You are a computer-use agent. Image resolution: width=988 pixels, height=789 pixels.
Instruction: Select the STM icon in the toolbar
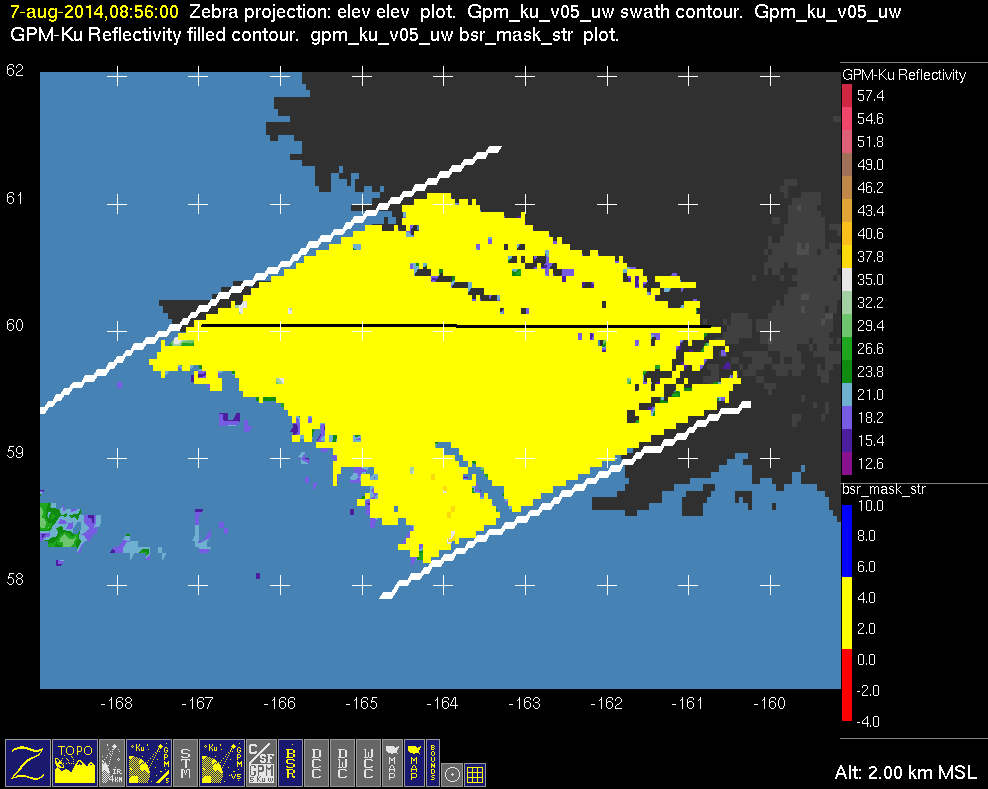(x=185, y=762)
